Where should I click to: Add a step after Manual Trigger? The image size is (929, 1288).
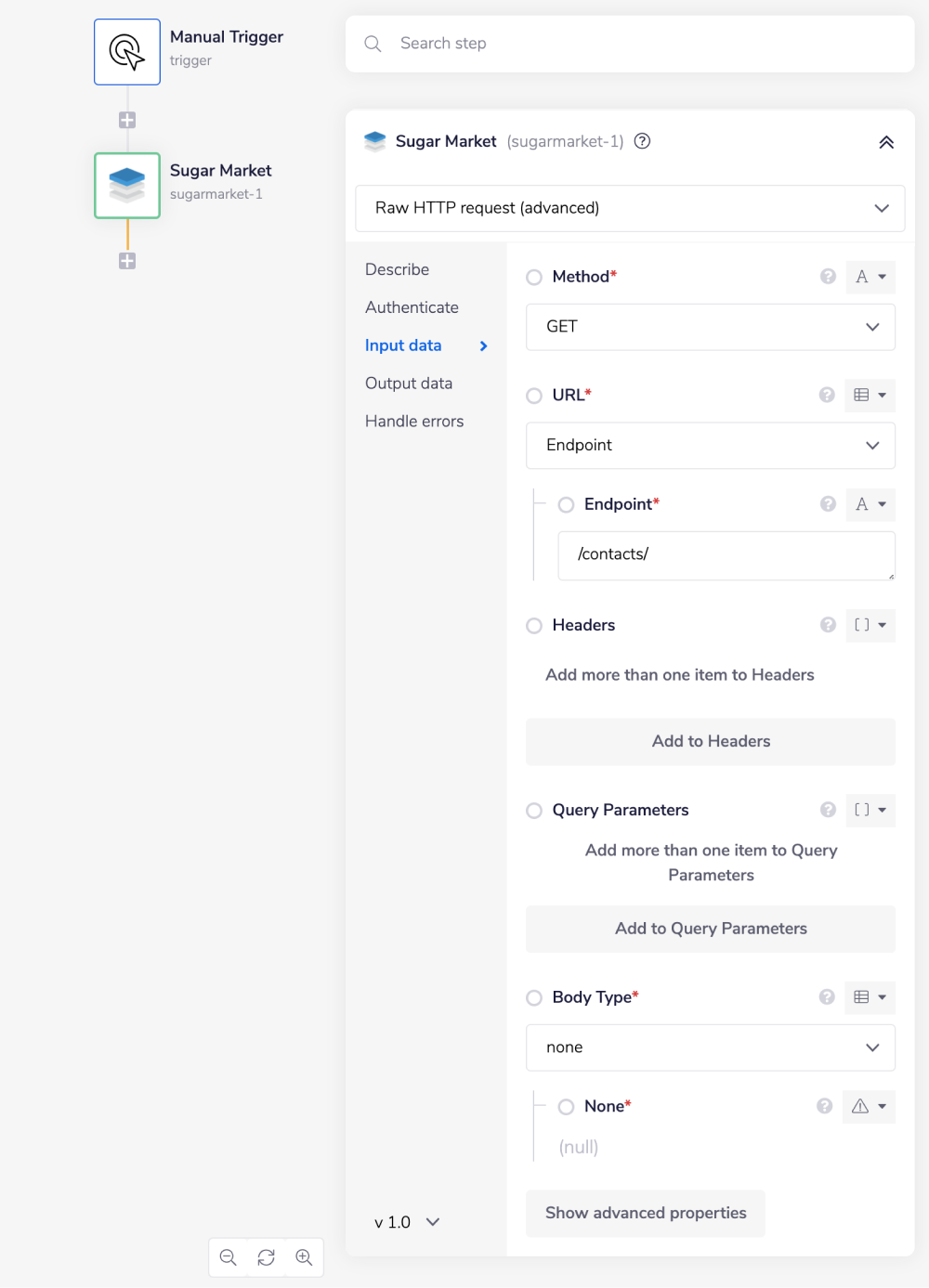[127, 120]
